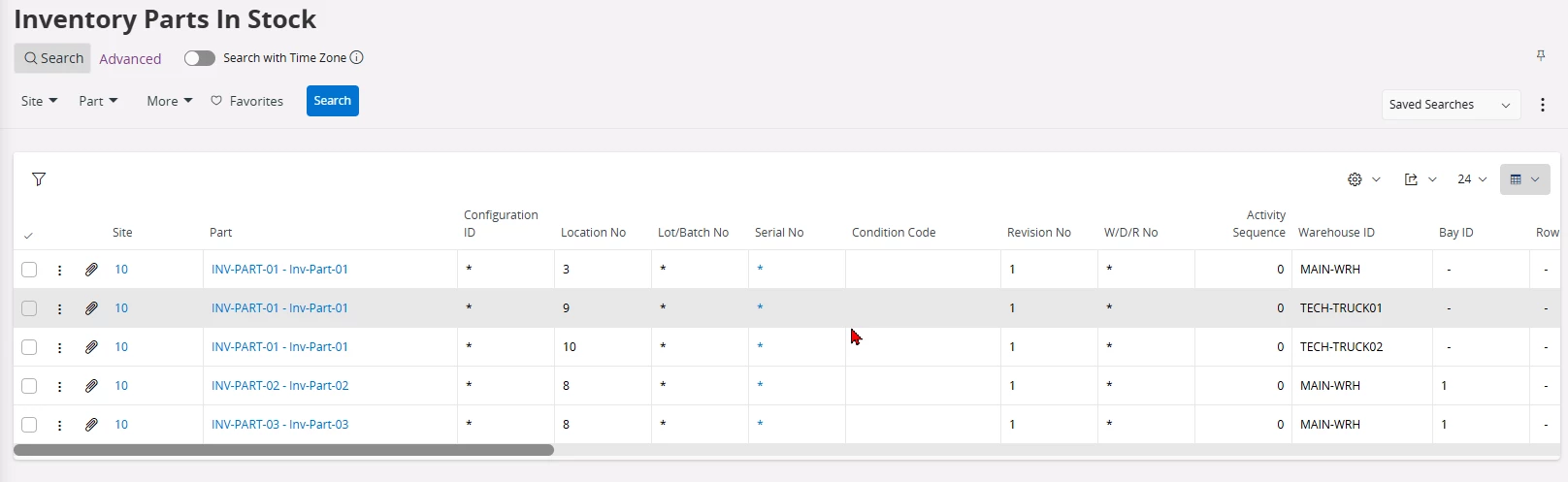Run the blue Search button
Screen dimensions: 1568x482
point(333,101)
